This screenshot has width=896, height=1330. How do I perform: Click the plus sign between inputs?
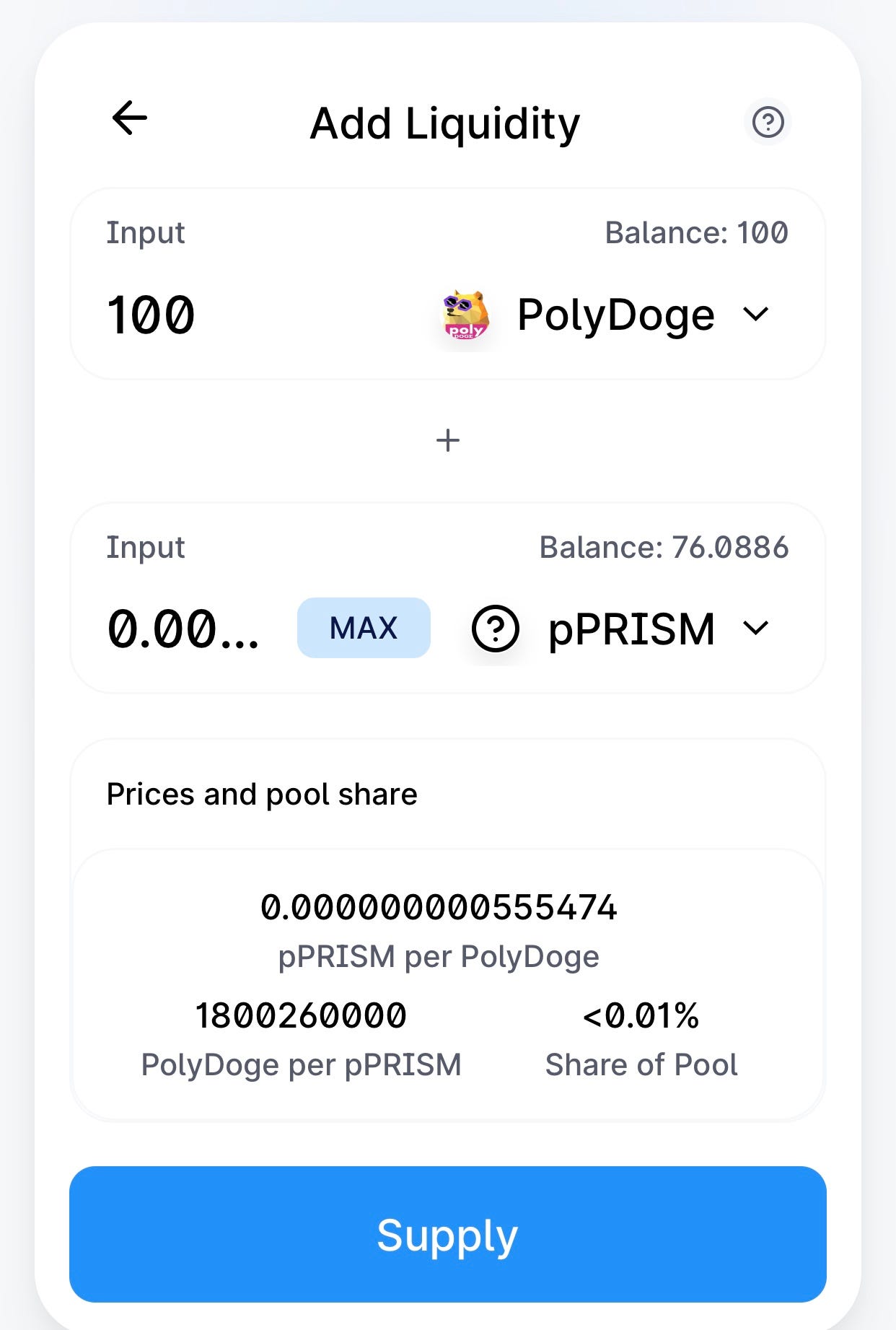[x=448, y=440]
